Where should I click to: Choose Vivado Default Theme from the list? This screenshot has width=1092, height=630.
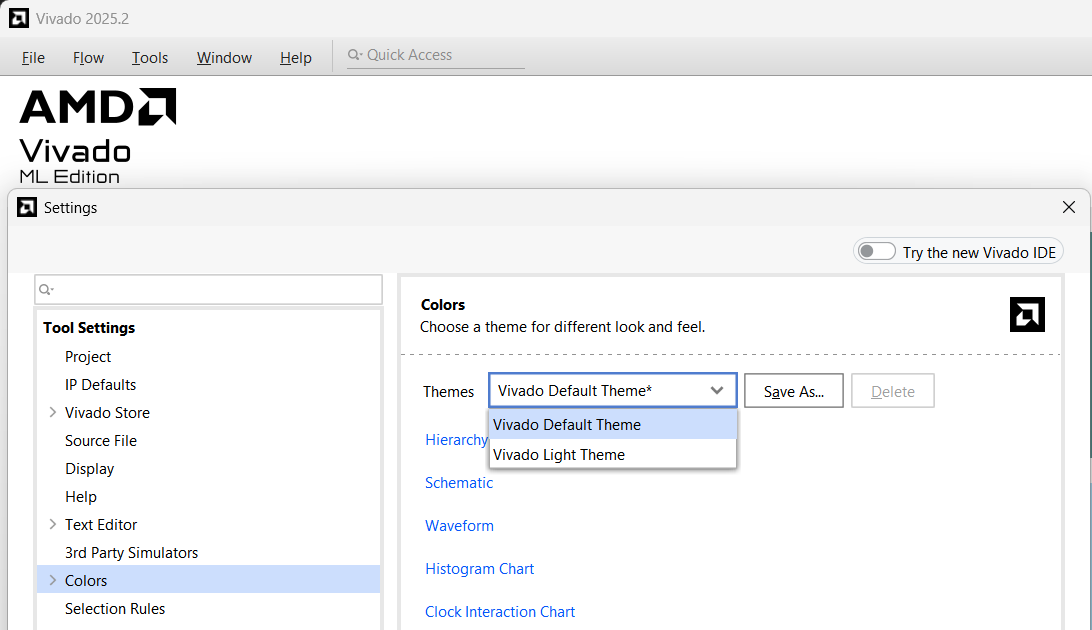click(x=613, y=425)
